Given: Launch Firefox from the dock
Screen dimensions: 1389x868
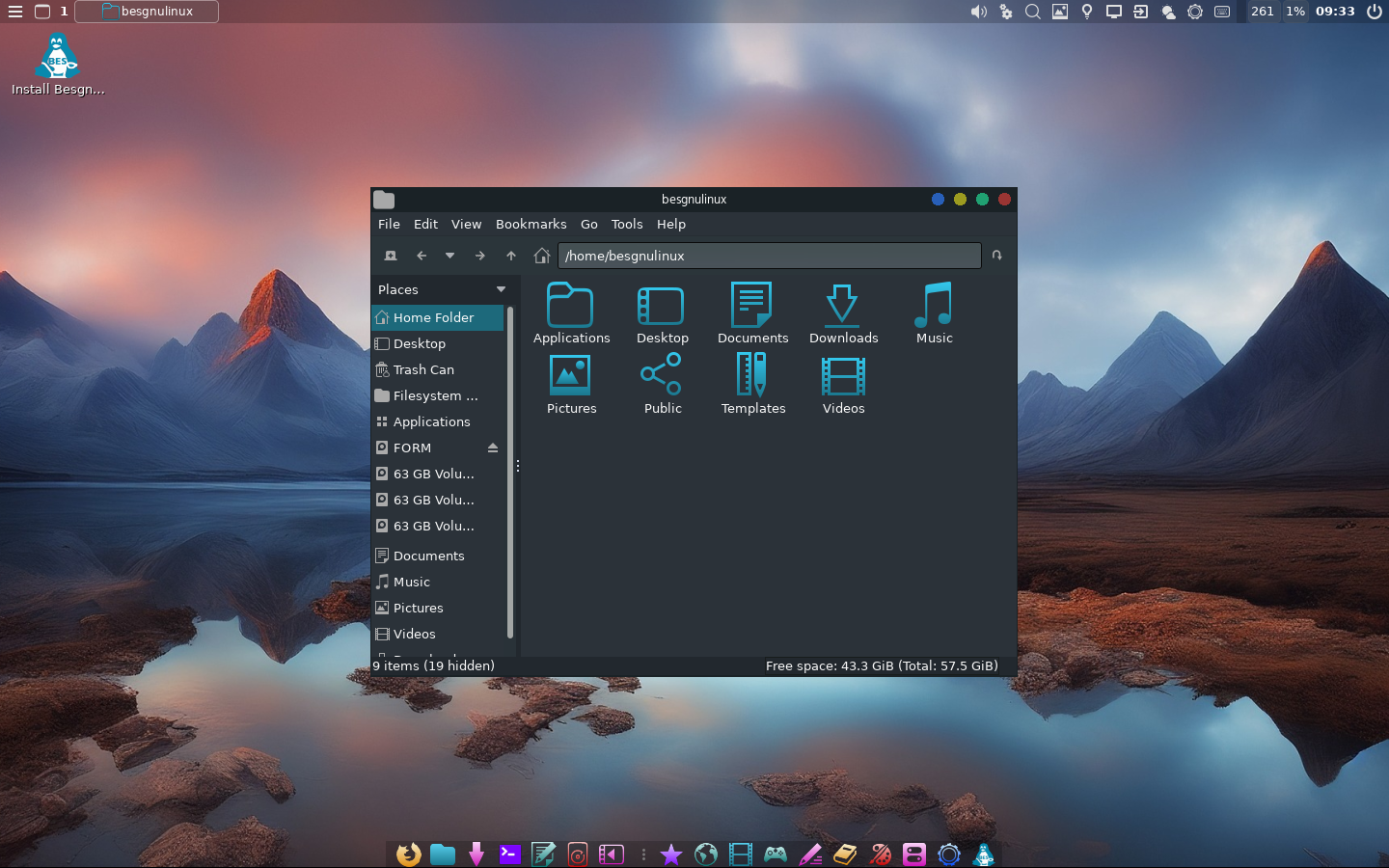Looking at the screenshot, I should tap(408, 854).
